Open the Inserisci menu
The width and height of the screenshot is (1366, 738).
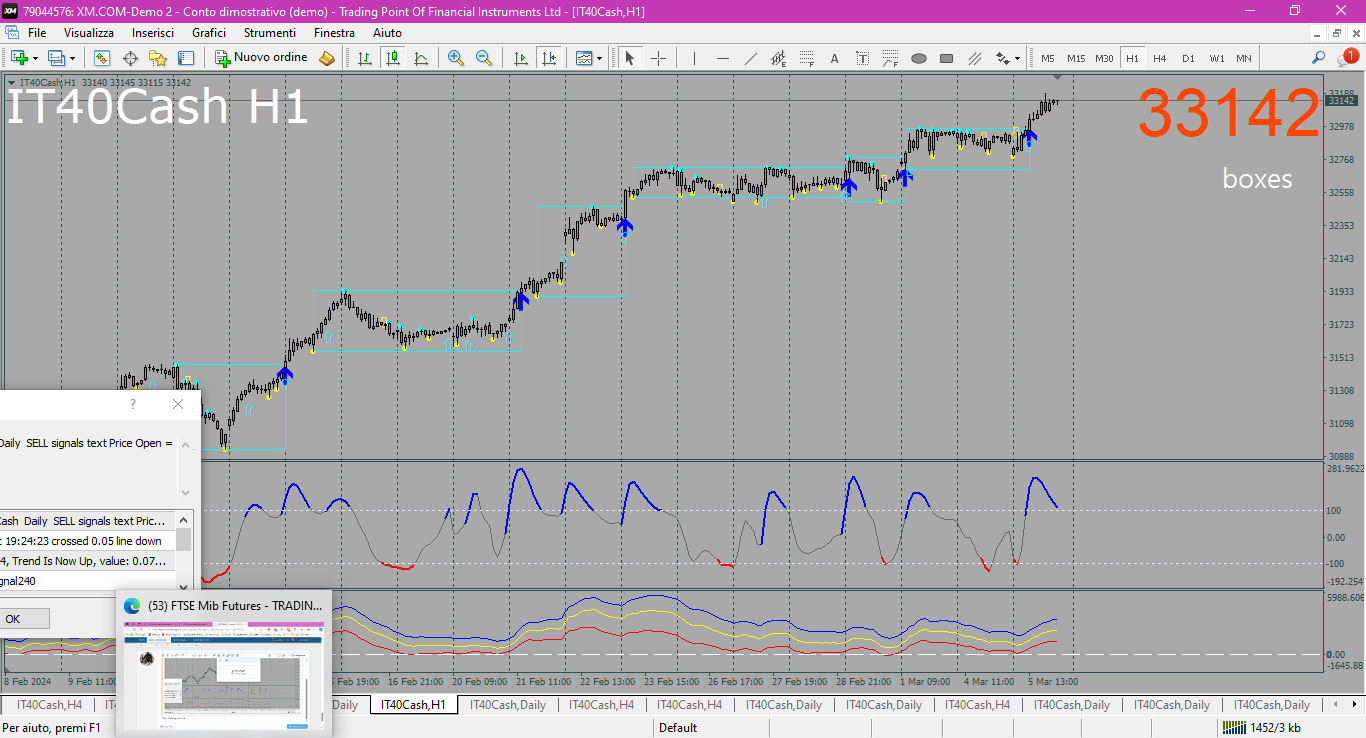point(153,33)
